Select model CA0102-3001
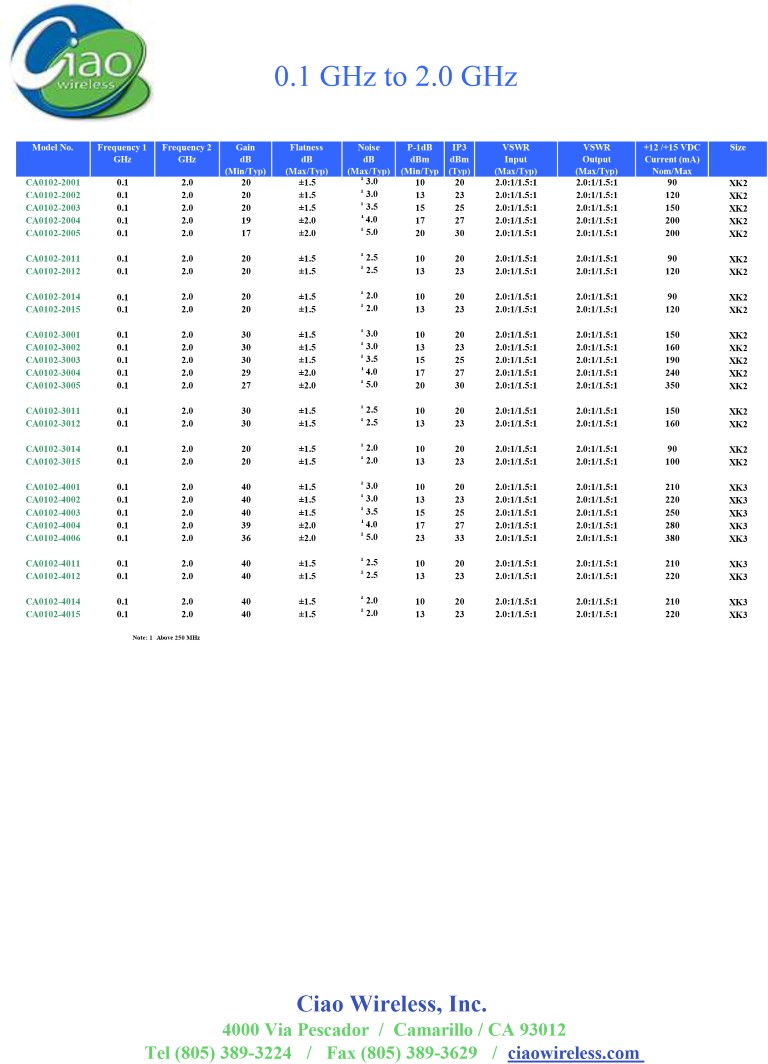Viewport: 768px width, 1064px height. 53,335
